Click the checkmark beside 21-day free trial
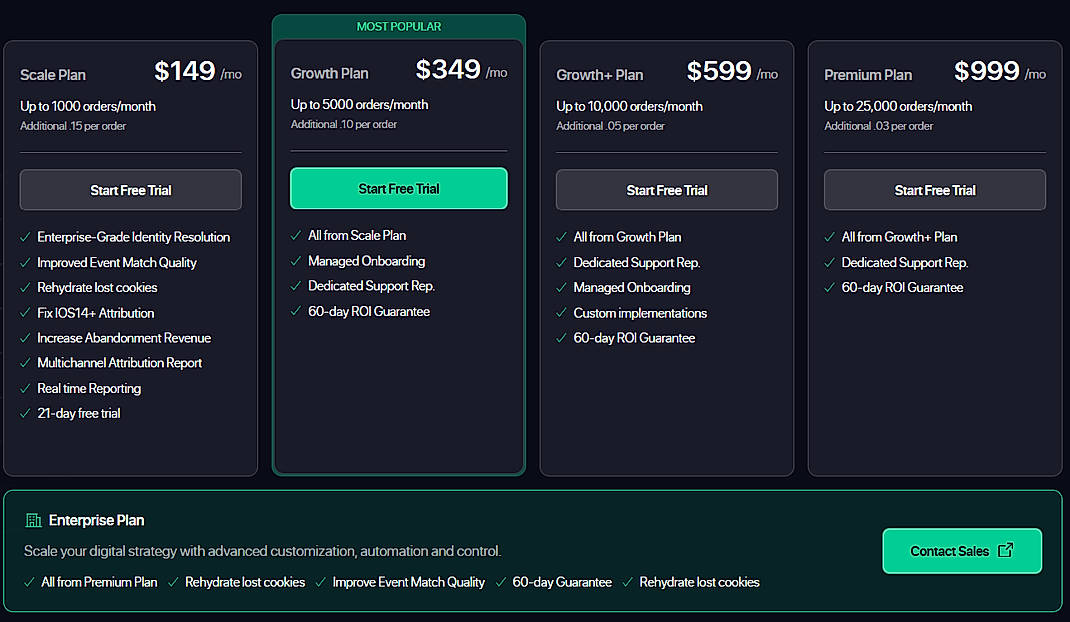 tap(23, 412)
